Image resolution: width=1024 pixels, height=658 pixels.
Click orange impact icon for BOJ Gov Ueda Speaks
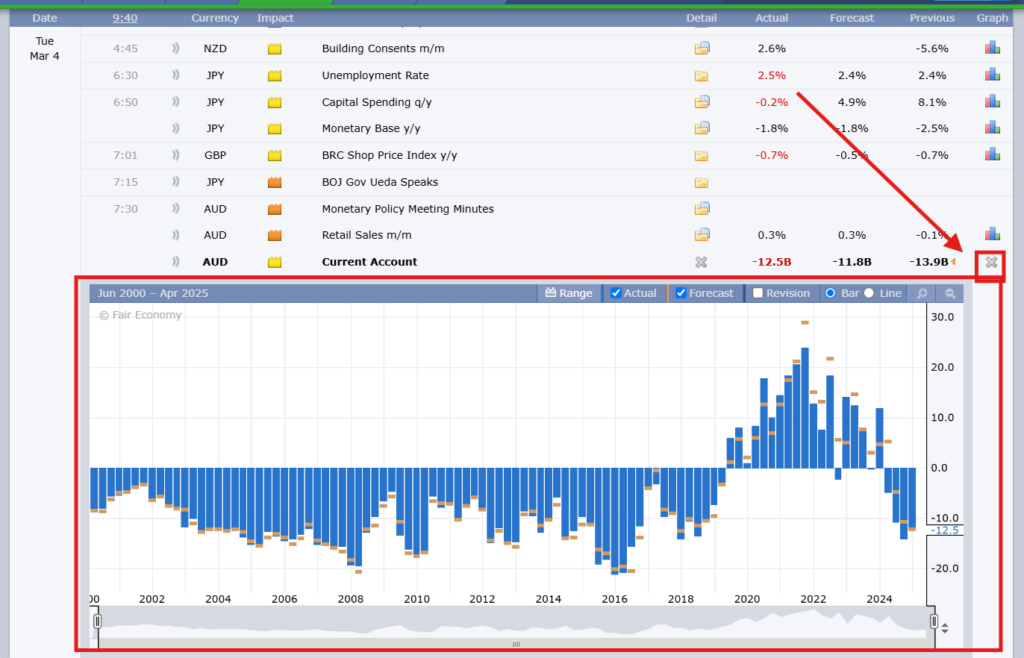[274, 182]
